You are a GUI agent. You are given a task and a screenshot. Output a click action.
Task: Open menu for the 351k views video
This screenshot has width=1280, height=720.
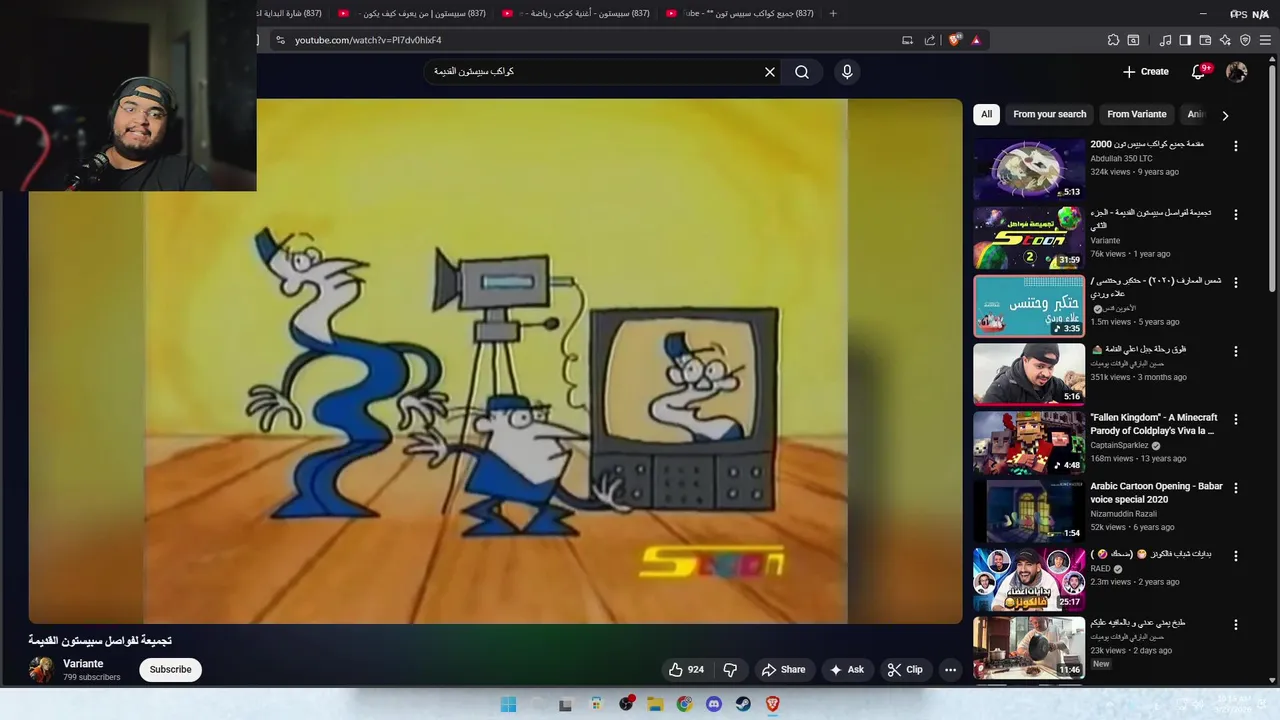[x=1235, y=351]
